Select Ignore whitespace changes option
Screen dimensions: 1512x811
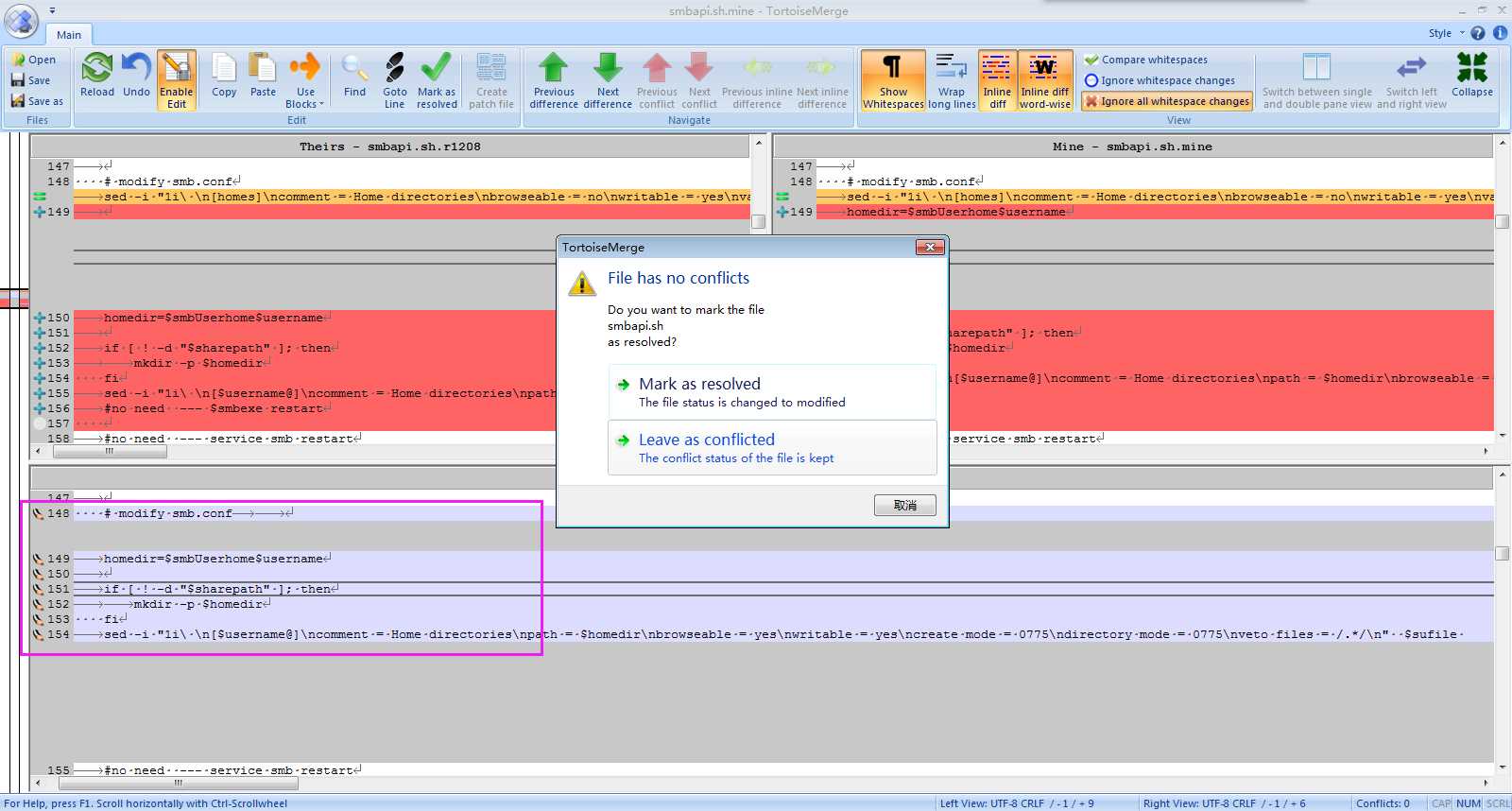coord(1160,80)
